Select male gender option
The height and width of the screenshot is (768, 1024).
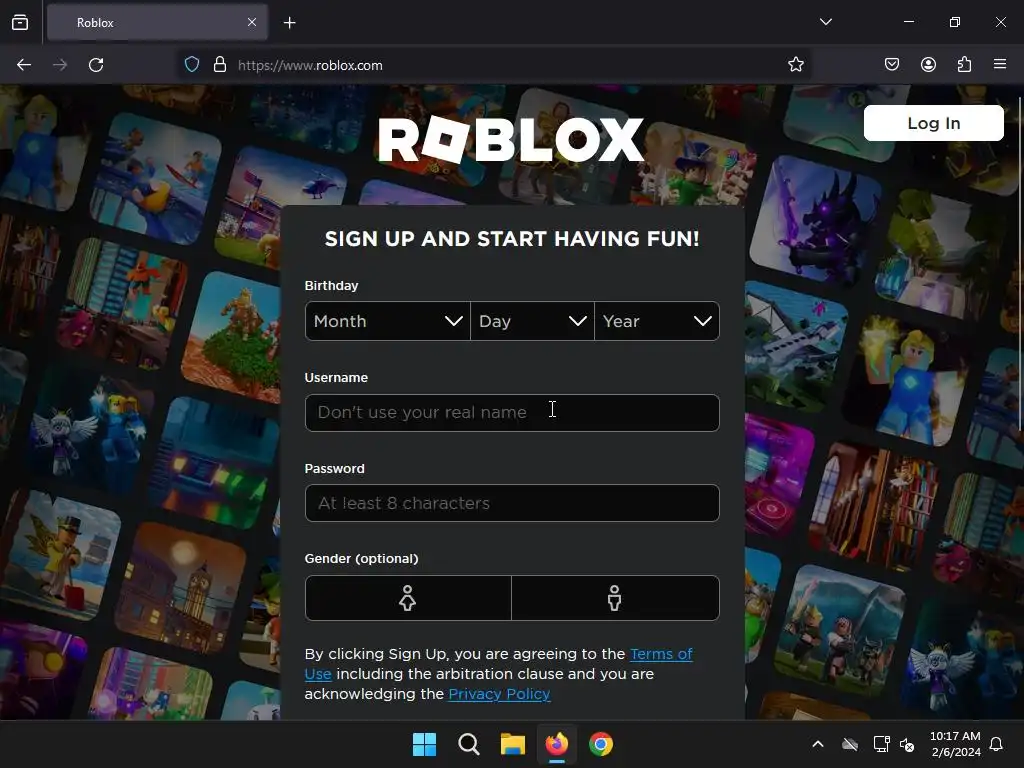click(615, 598)
